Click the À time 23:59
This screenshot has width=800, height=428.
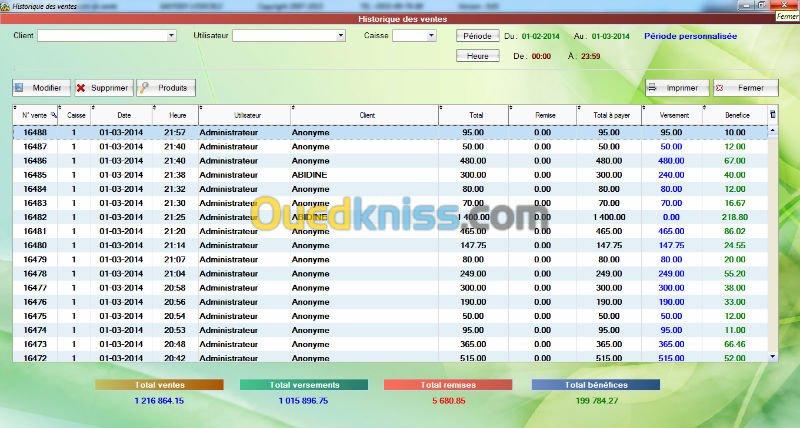point(590,56)
